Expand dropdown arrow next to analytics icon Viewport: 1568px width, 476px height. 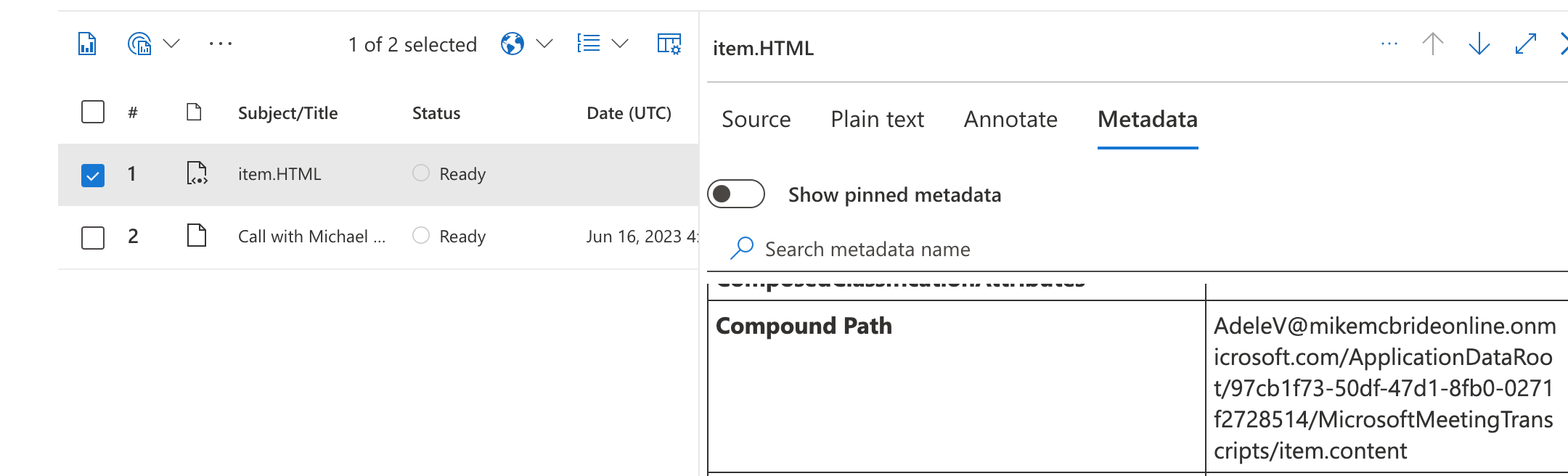(171, 44)
